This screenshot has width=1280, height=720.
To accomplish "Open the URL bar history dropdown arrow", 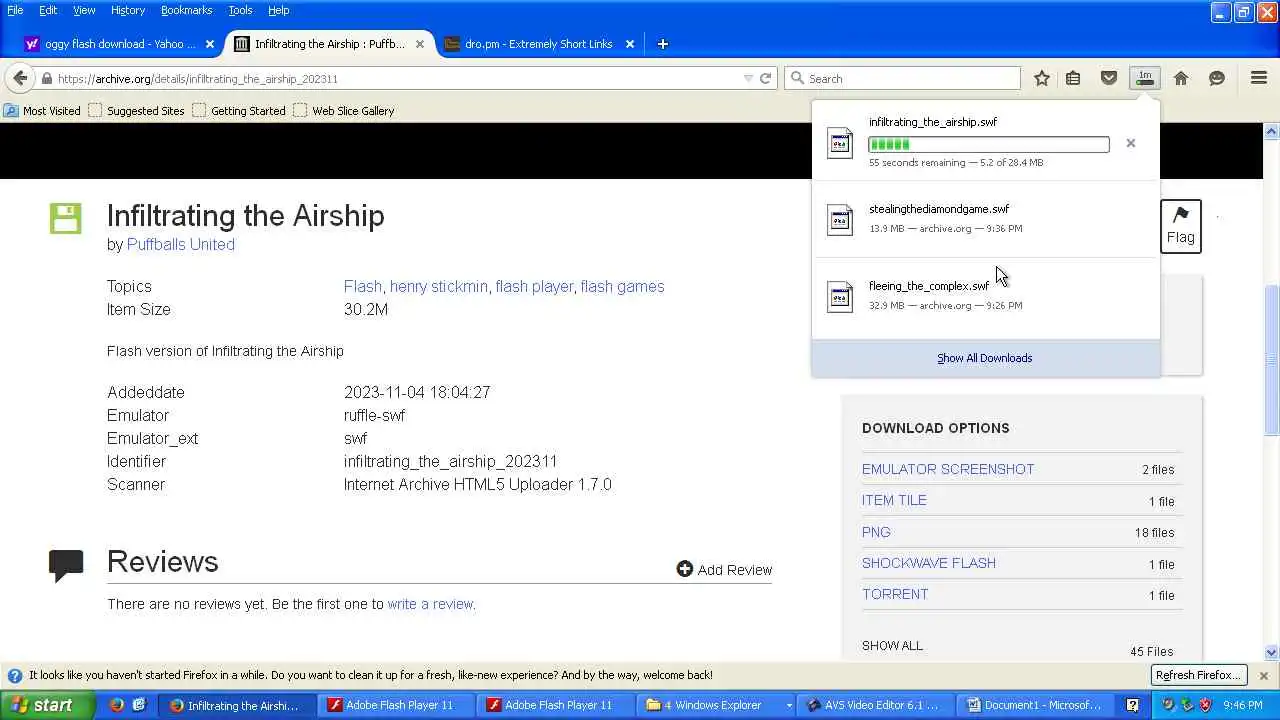I will [748, 78].
